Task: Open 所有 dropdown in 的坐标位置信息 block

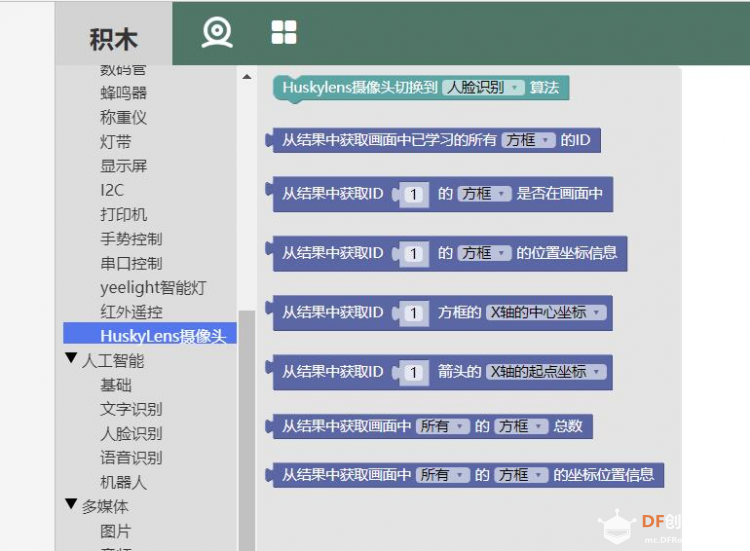Action: pyautogui.click(x=442, y=475)
